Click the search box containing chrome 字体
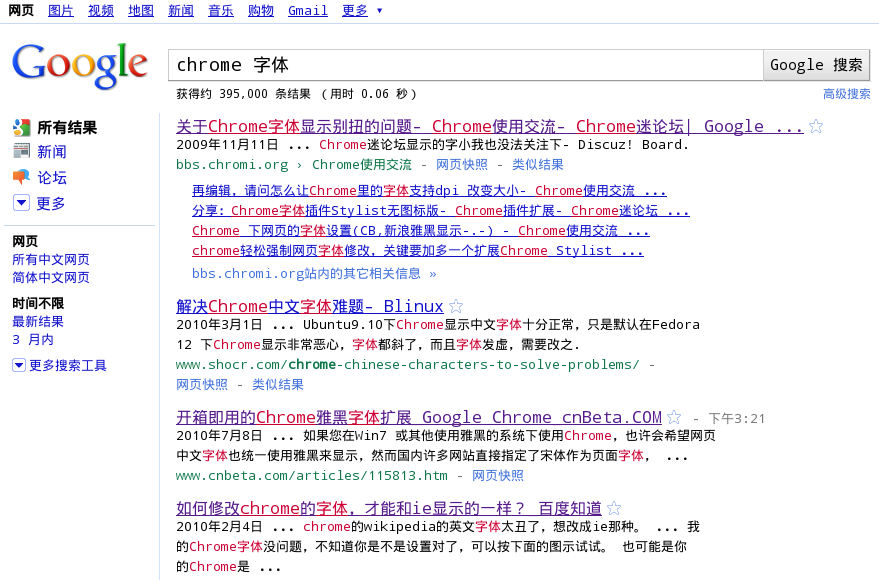Viewport: 879px width, 580px height. (466, 65)
